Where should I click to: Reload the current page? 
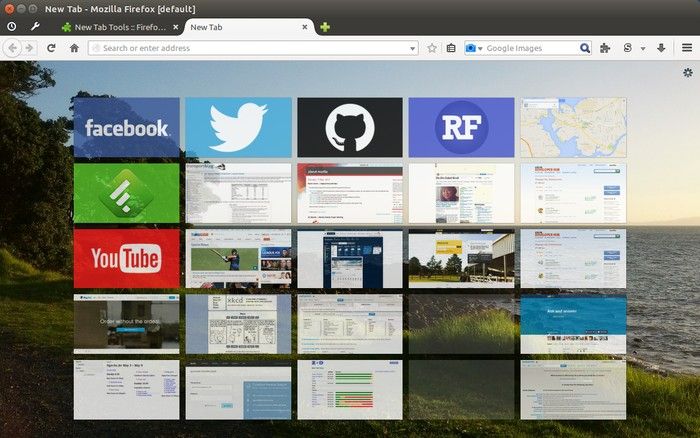click(x=51, y=48)
